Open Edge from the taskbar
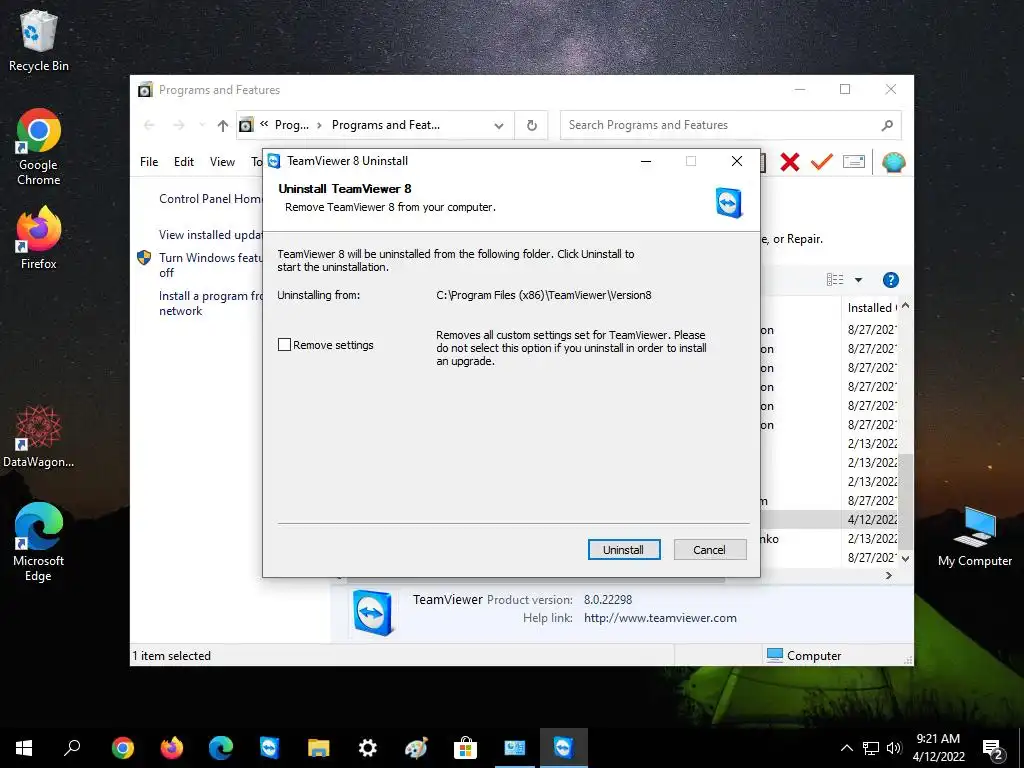Screen dimensions: 1024x768 (x=221, y=748)
